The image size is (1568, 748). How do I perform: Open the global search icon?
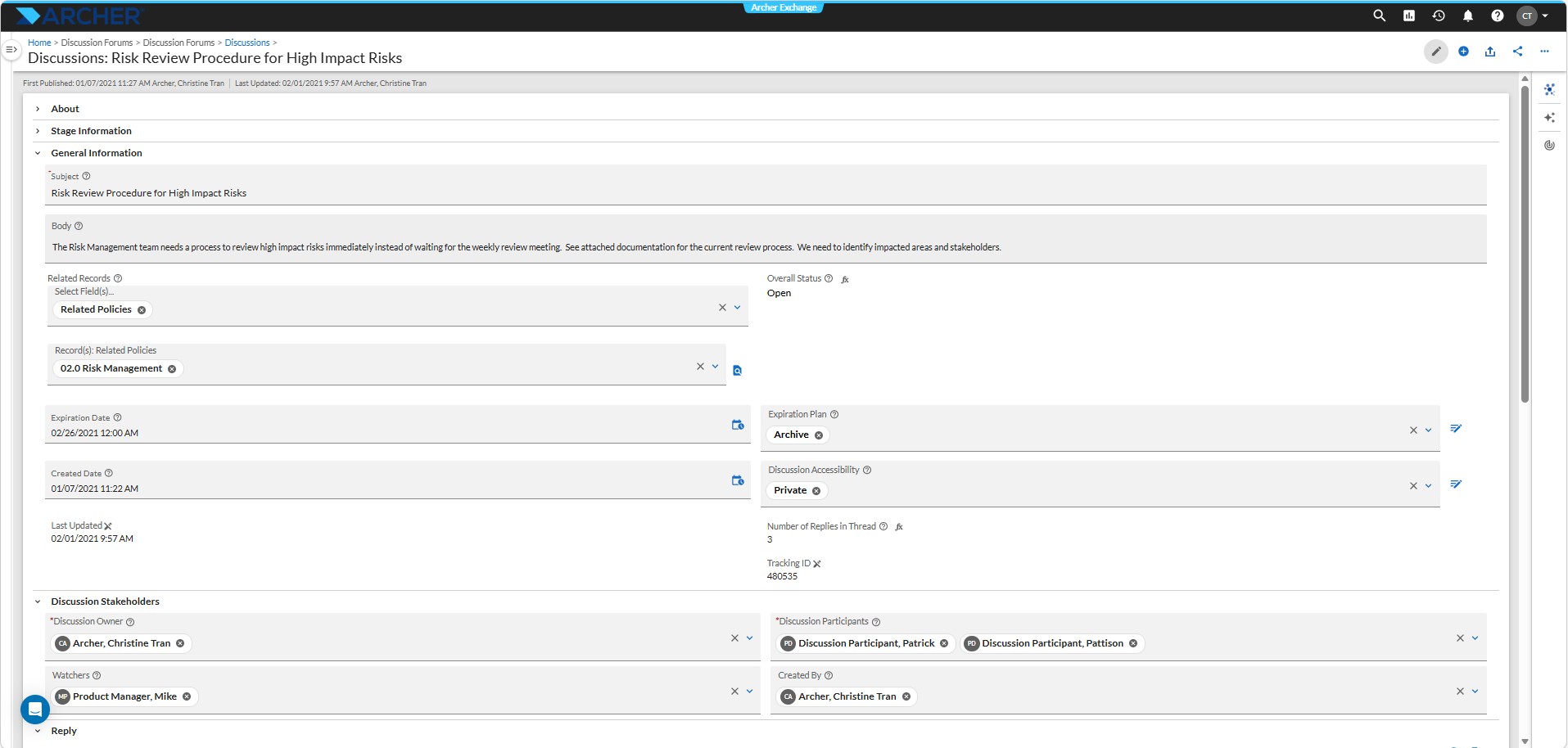click(1379, 16)
